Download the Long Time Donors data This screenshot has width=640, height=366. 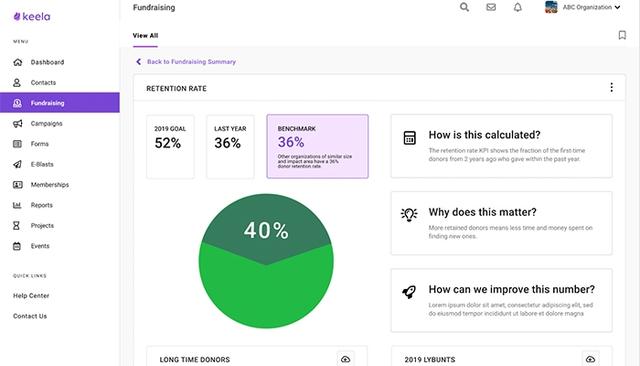[346, 359]
